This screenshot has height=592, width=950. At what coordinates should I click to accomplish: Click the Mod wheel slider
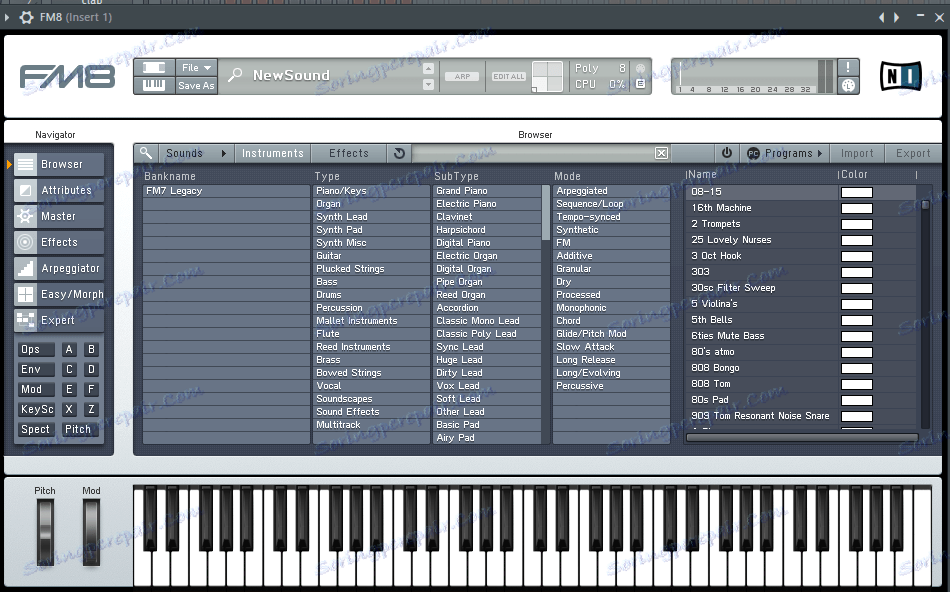91,532
